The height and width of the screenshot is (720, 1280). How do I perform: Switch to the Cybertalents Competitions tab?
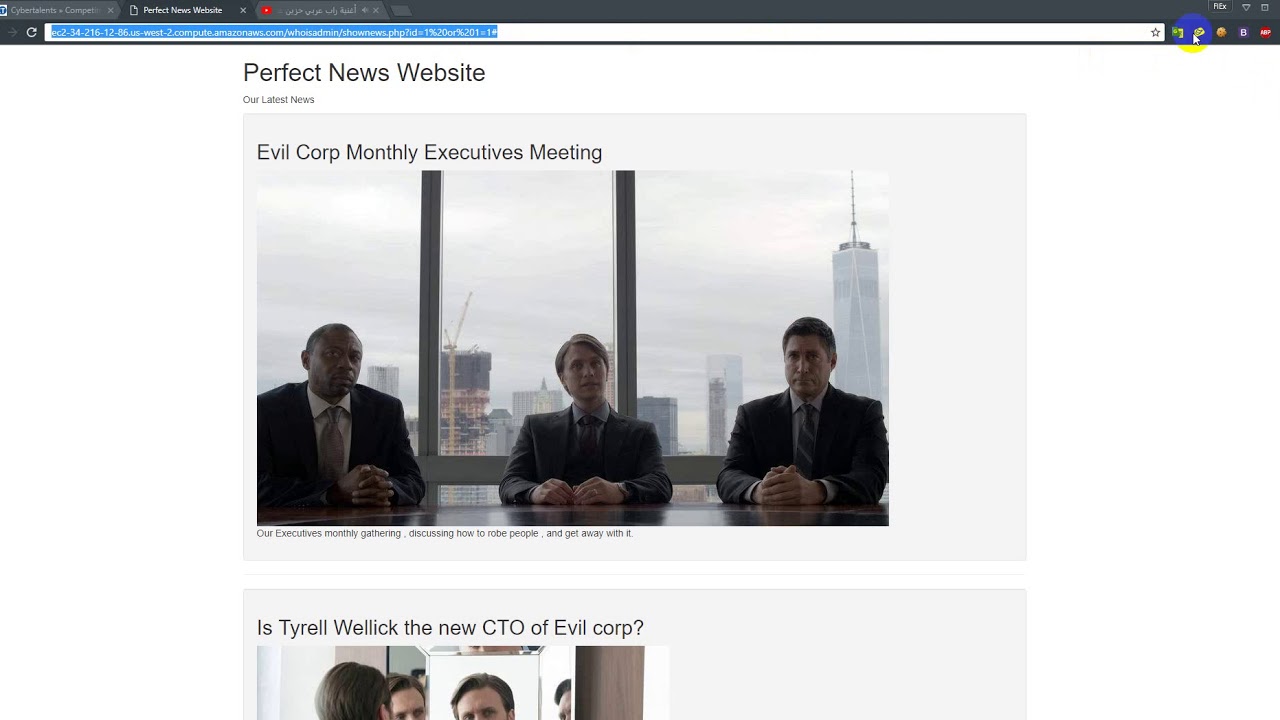(57, 10)
